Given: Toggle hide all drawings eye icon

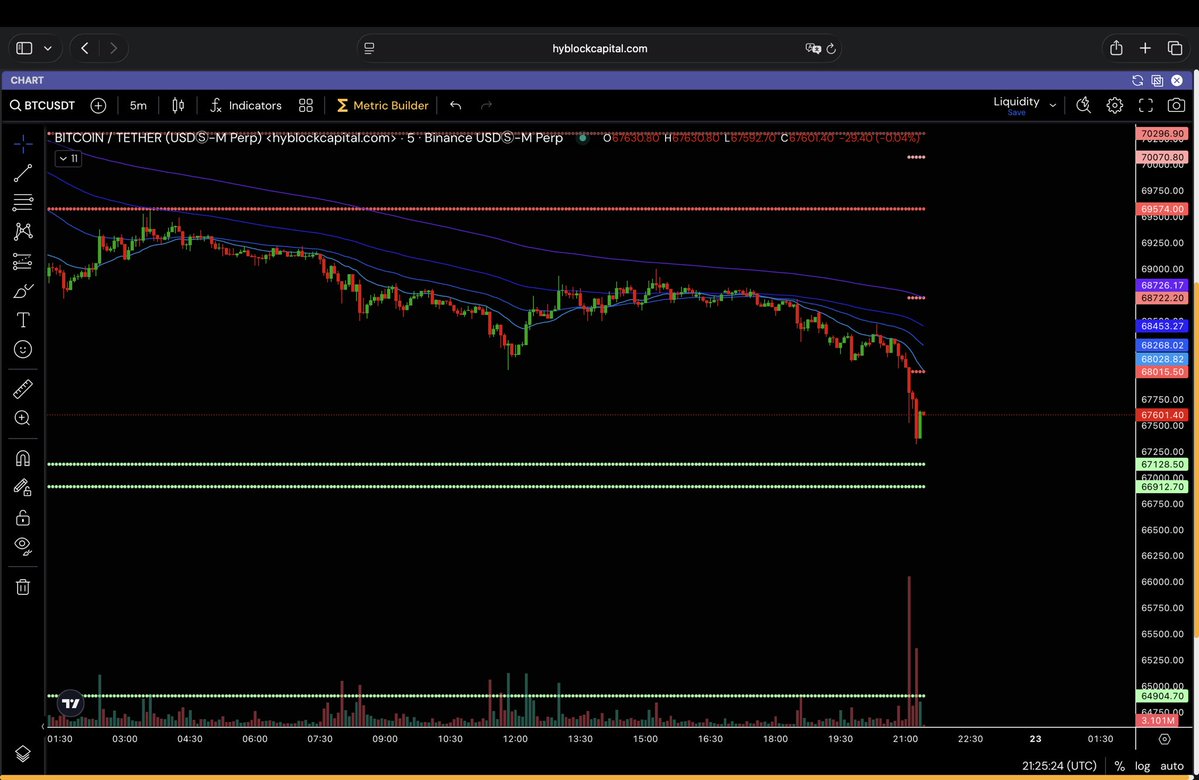Looking at the screenshot, I should coord(23,546).
